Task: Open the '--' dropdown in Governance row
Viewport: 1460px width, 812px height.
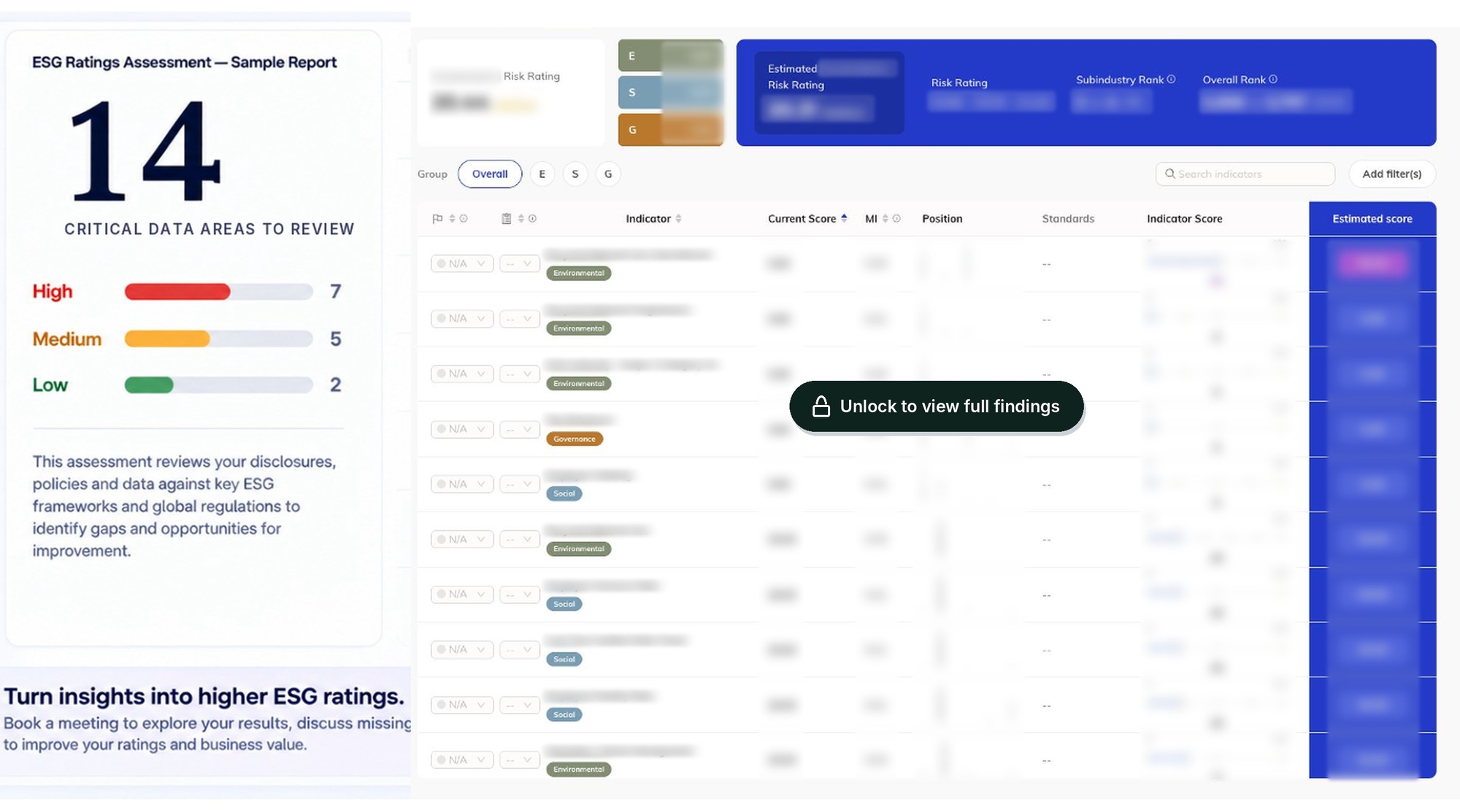Action: point(520,429)
